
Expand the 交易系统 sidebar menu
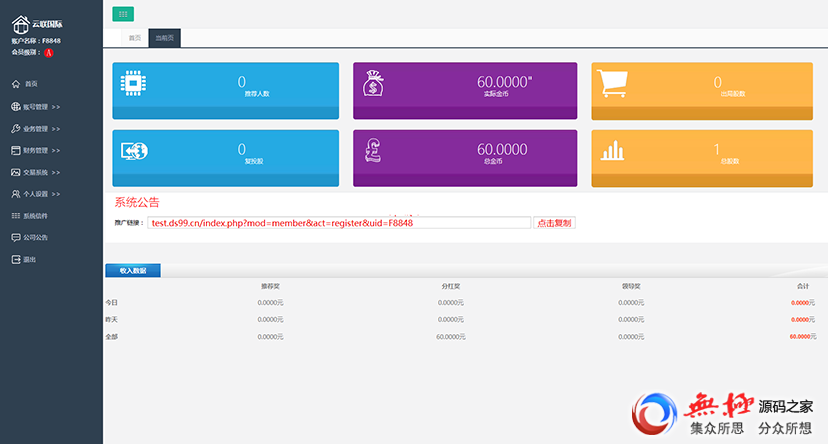point(40,173)
